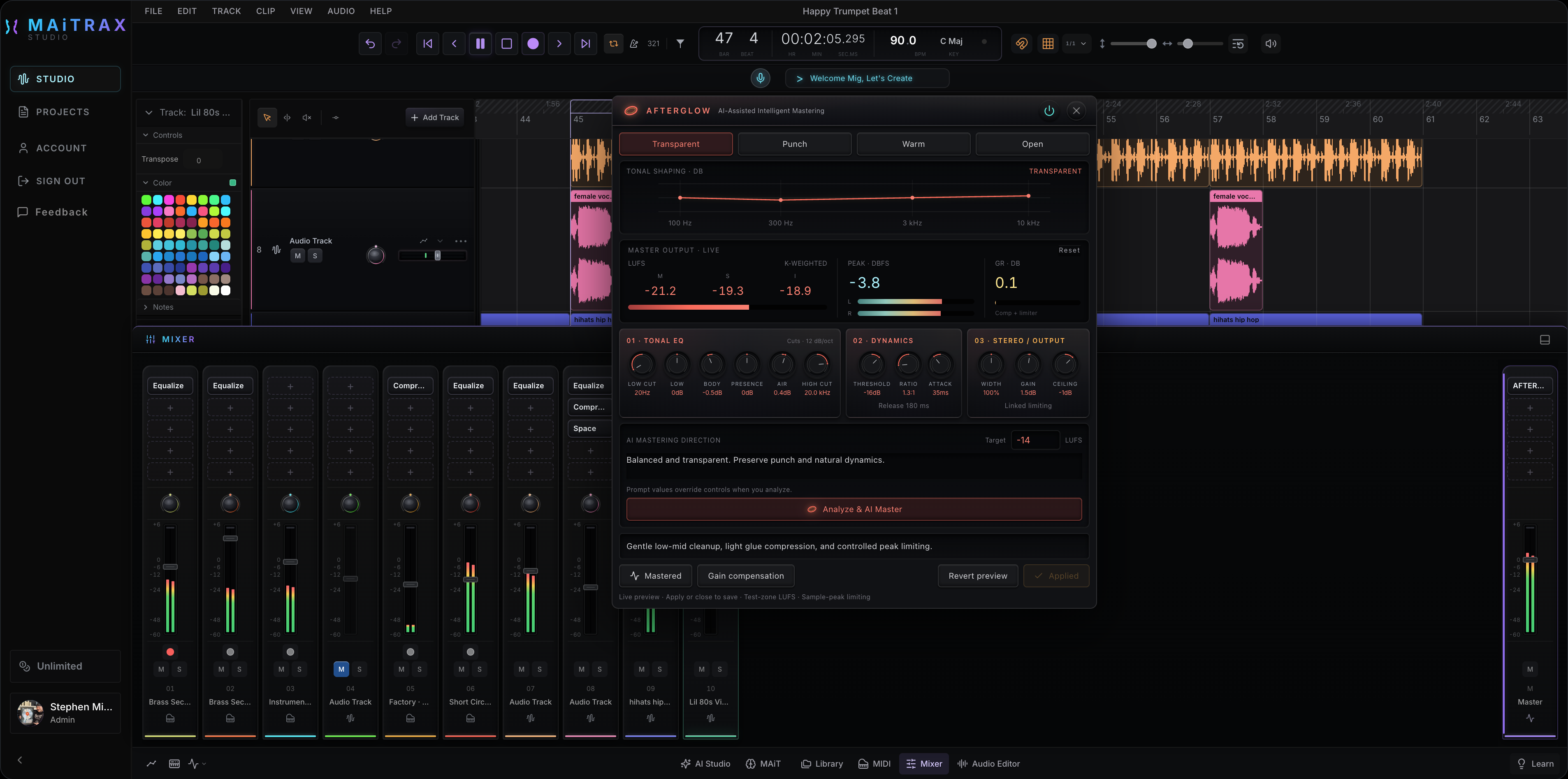Toggle Afterglow plugin power button
Screen dimensions: 1568x779
point(1049,110)
